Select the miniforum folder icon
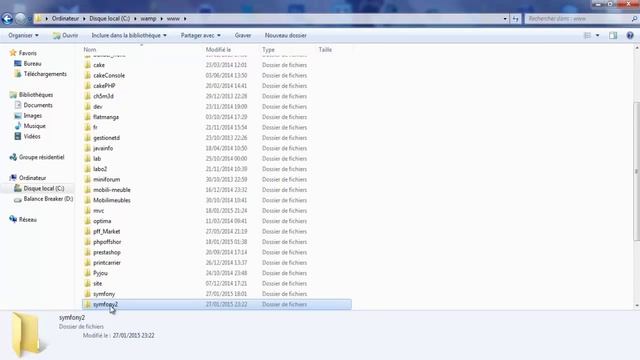Viewport: 640px width, 360px height. click(87, 180)
